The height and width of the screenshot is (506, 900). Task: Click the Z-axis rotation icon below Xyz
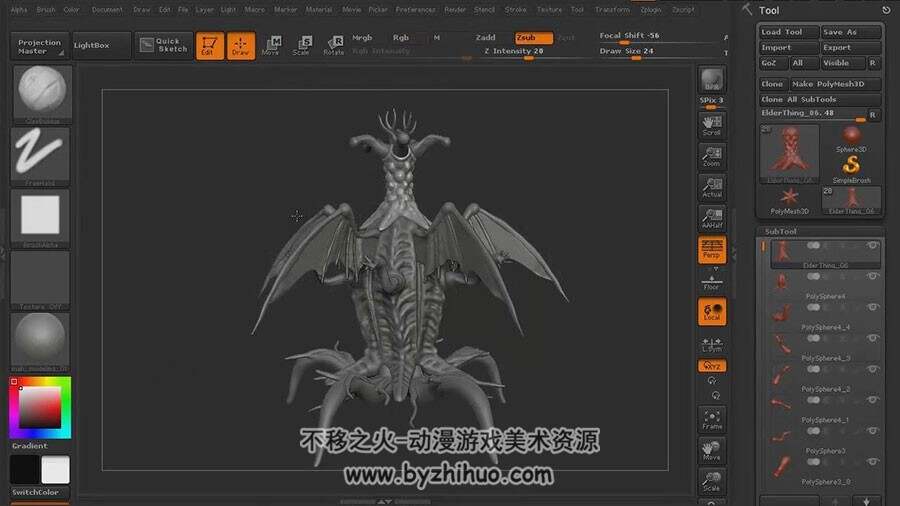715,395
